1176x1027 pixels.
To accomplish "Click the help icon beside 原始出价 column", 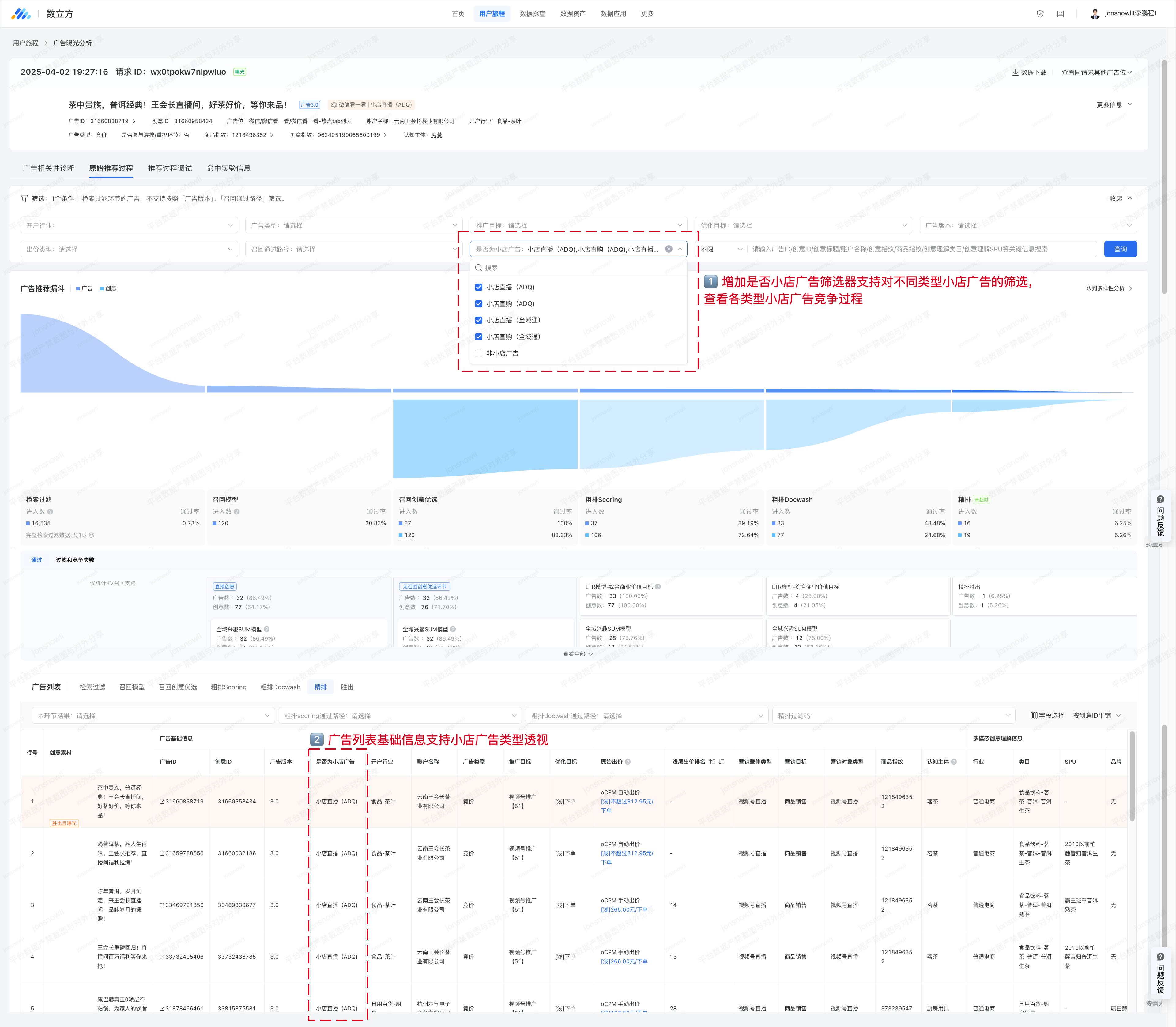I will 628,762.
